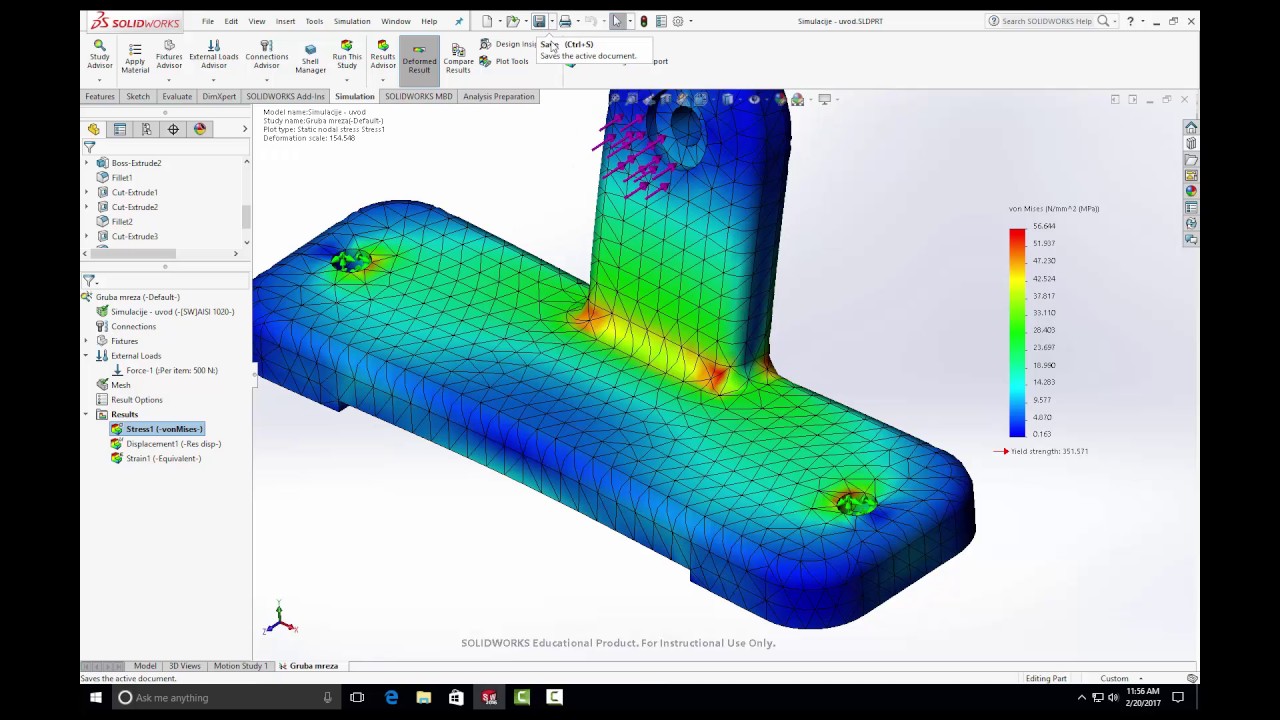
Task: Select Fillet1 in the feature tree
Action: [122, 177]
